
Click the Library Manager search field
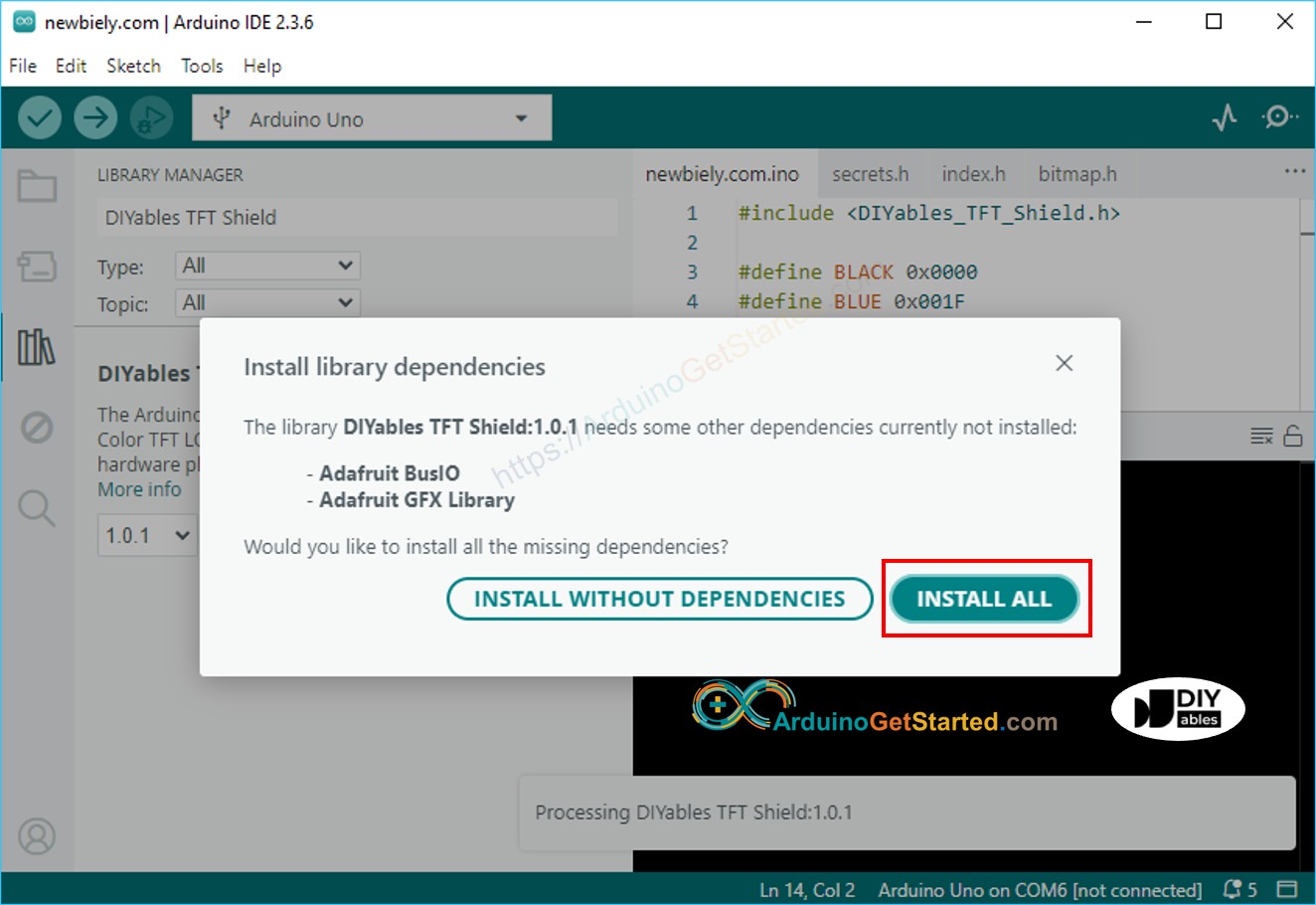tap(356, 217)
